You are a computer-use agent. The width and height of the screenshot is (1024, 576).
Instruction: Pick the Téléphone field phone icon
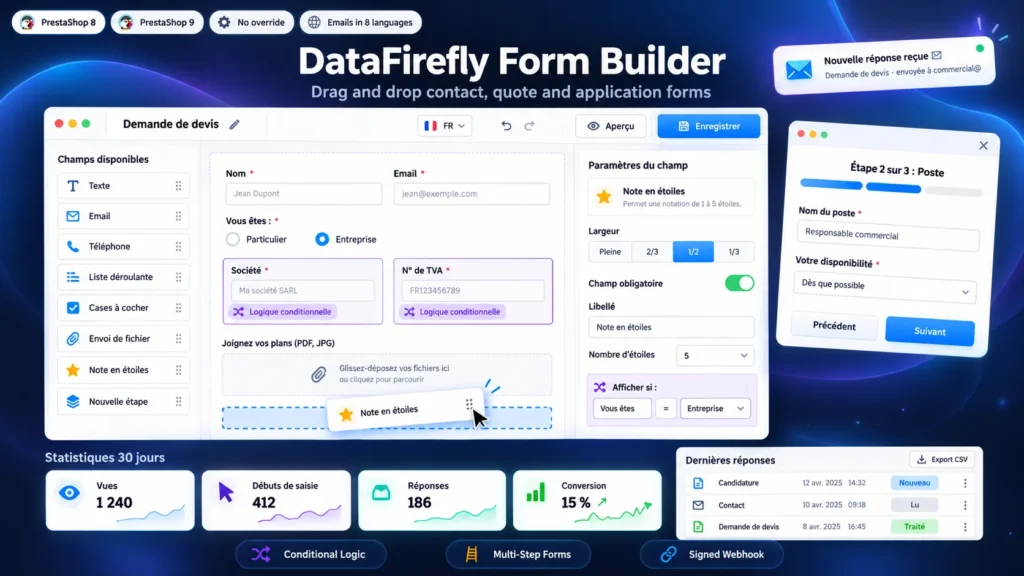(72, 246)
